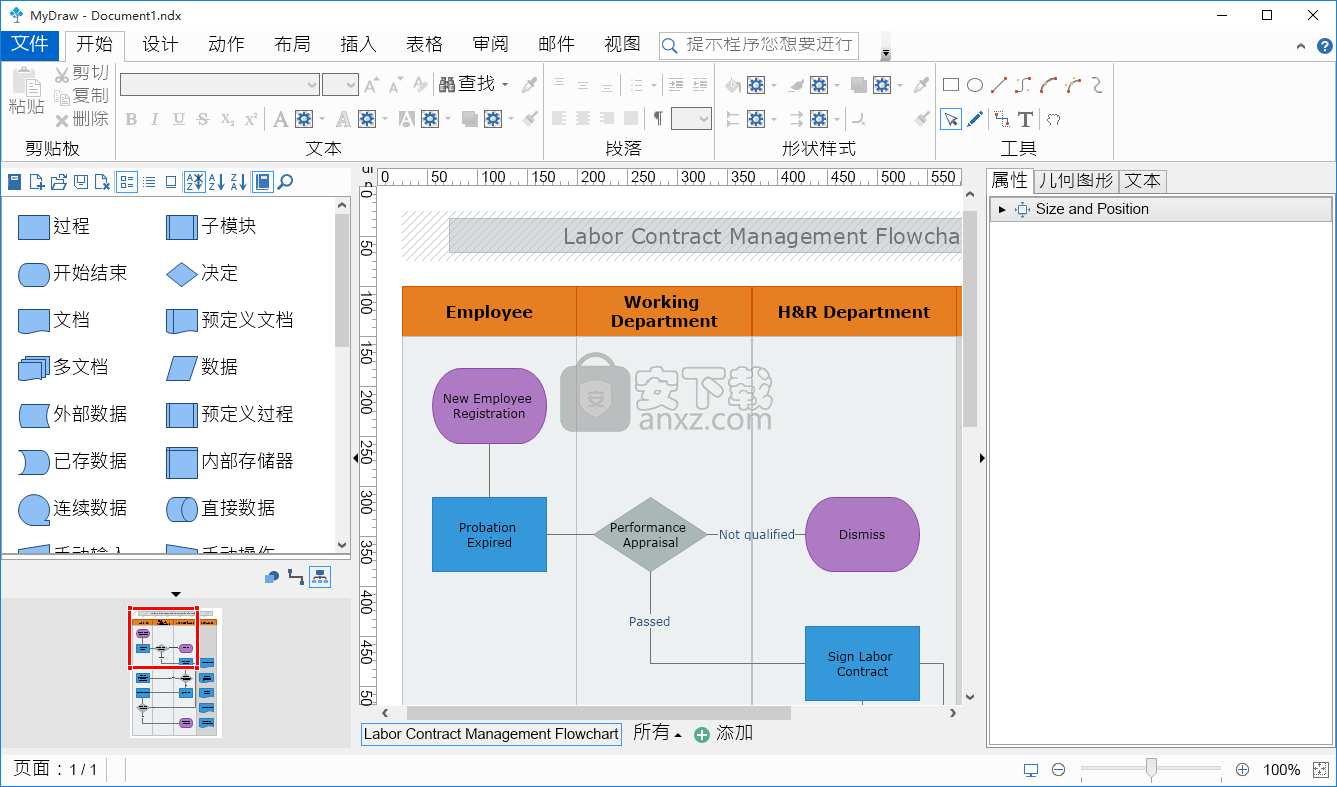Click the connector routing icon above pan view

pyautogui.click(x=296, y=576)
